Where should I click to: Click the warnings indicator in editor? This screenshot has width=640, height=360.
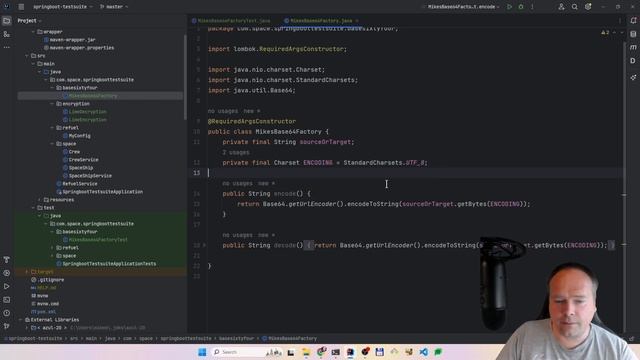click(605, 32)
